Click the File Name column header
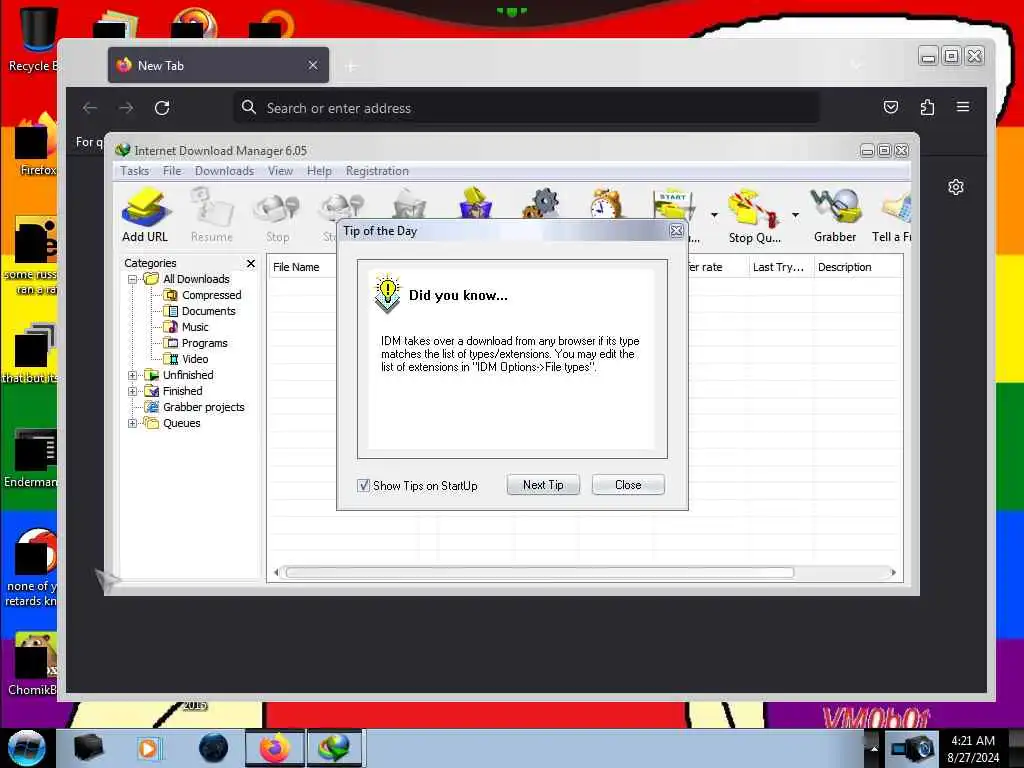The height and width of the screenshot is (768, 1024). tap(302, 267)
